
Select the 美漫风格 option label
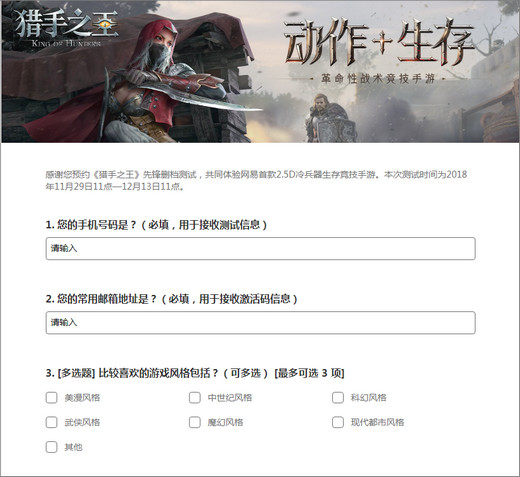pyautogui.click(x=82, y=397)
